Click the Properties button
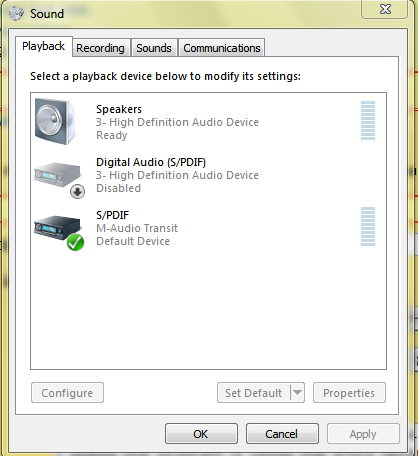Screen dimensions: 418x456 349,393
